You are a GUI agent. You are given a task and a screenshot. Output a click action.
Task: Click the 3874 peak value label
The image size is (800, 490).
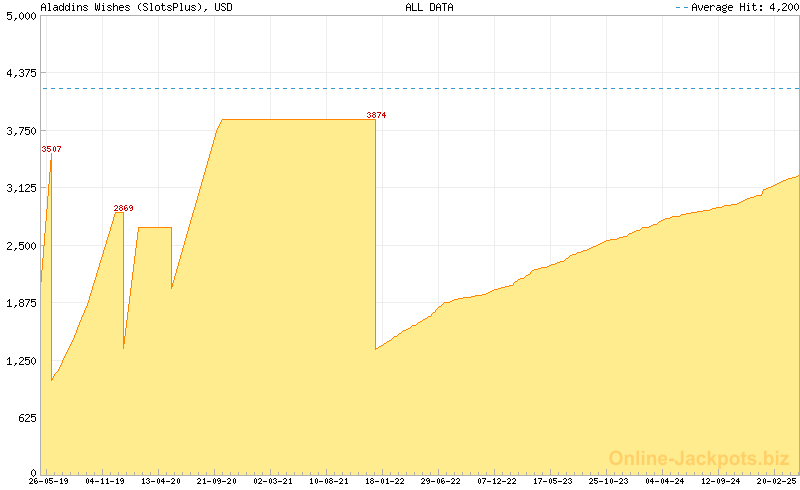(376, 116)
